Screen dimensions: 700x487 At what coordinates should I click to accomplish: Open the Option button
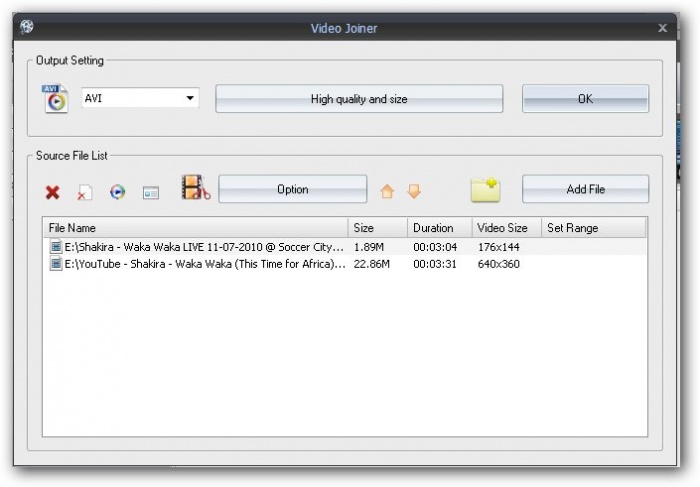click(x=292, y=189)
